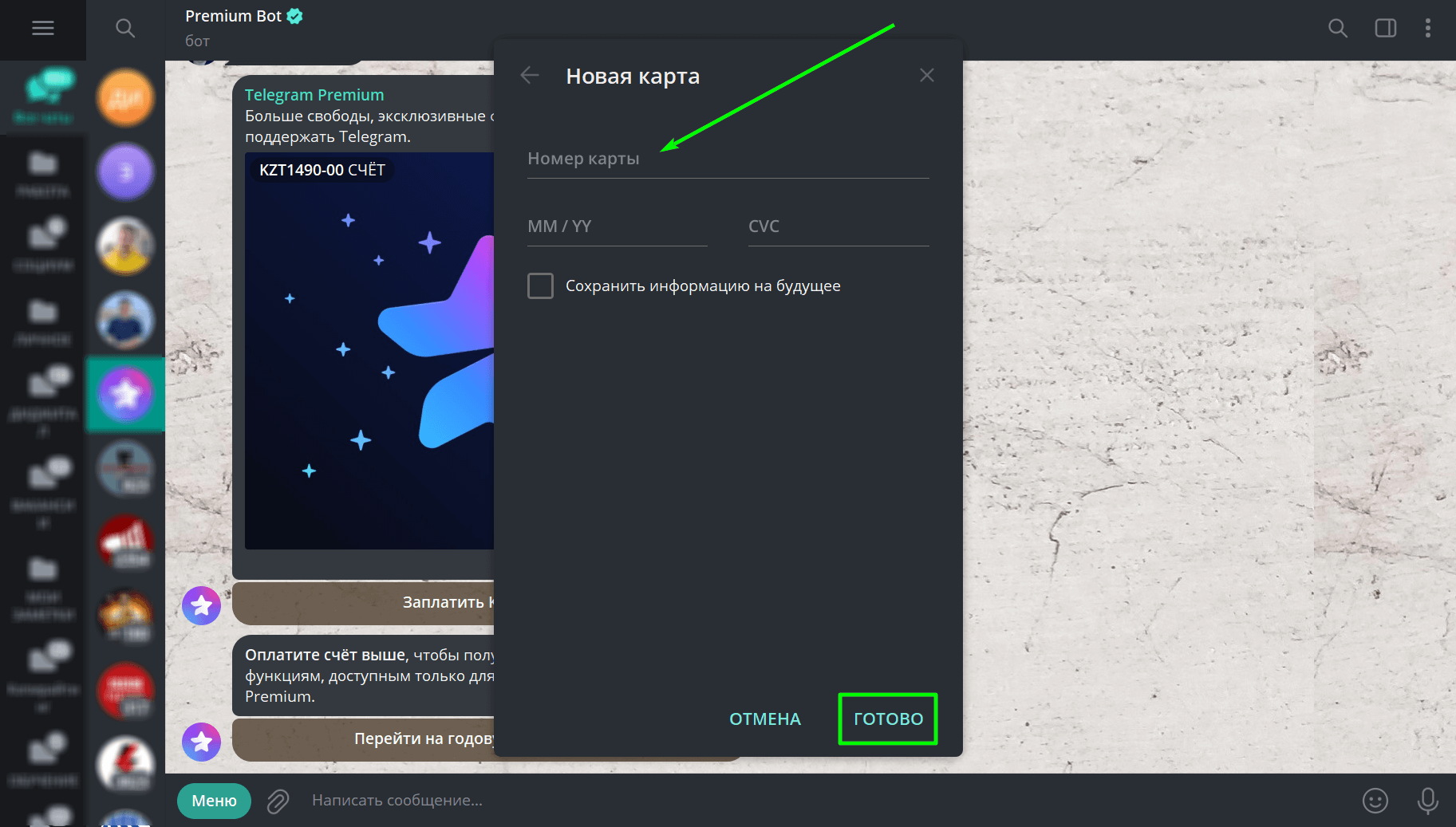
Task: Click the chat list search icon
Action: 125,29
